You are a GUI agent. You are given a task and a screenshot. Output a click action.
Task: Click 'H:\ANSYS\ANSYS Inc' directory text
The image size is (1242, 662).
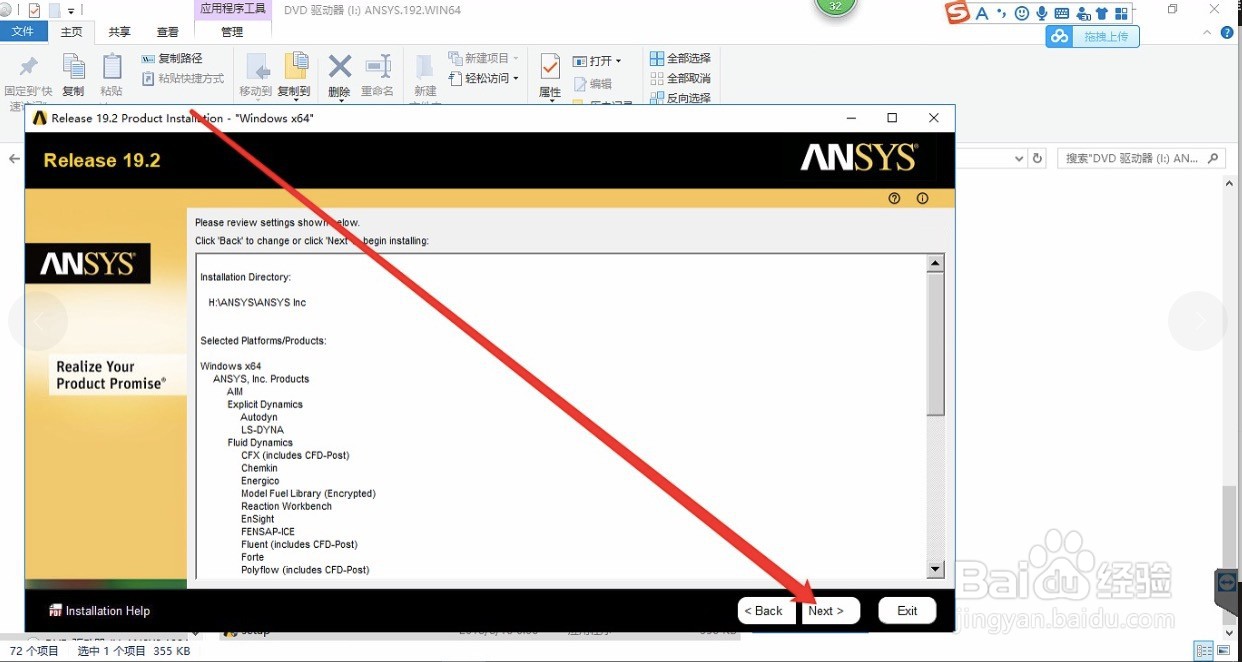pyautogui.click(x=257, y=302)
